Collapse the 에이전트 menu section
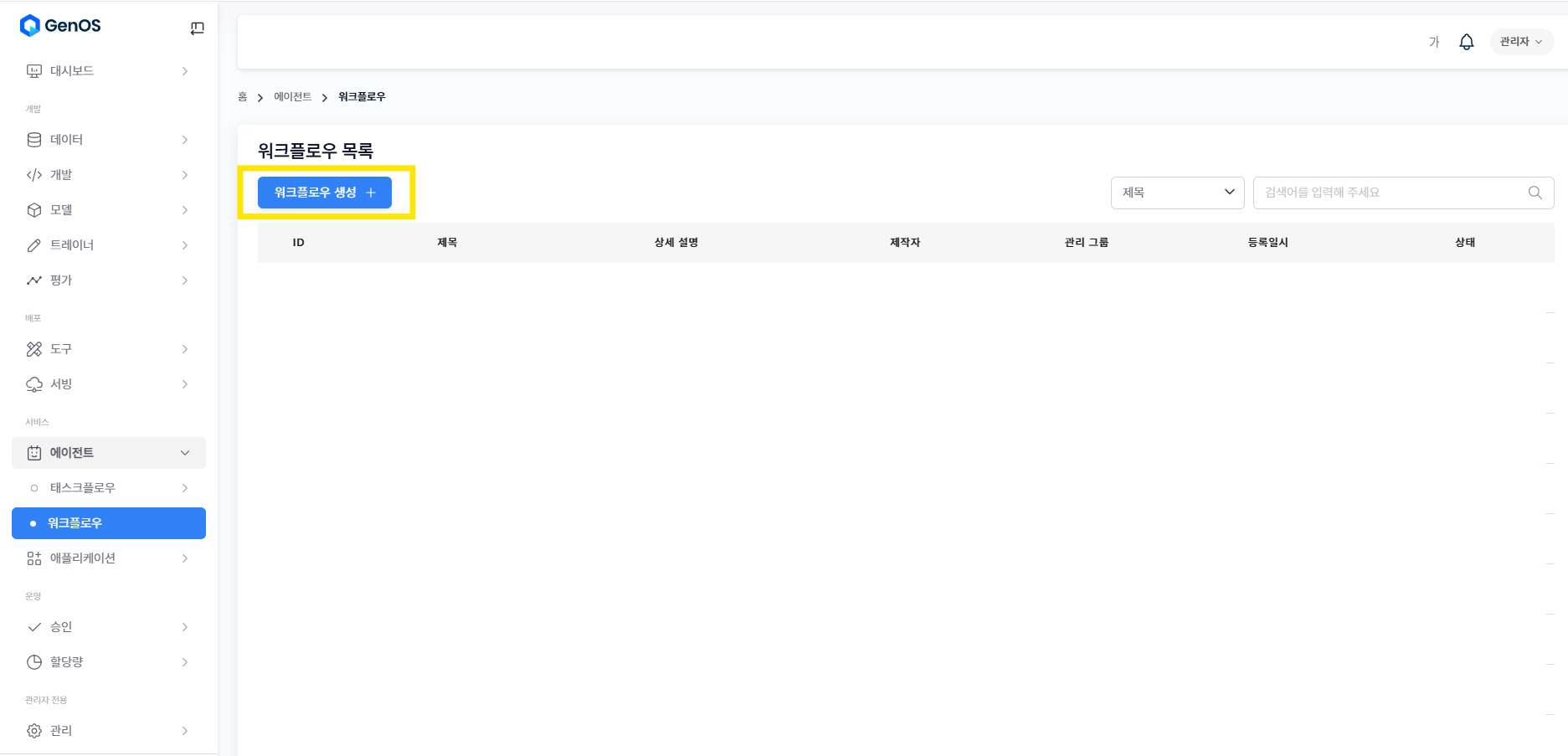Viewport: 1568px width, 756px height. 184,453
